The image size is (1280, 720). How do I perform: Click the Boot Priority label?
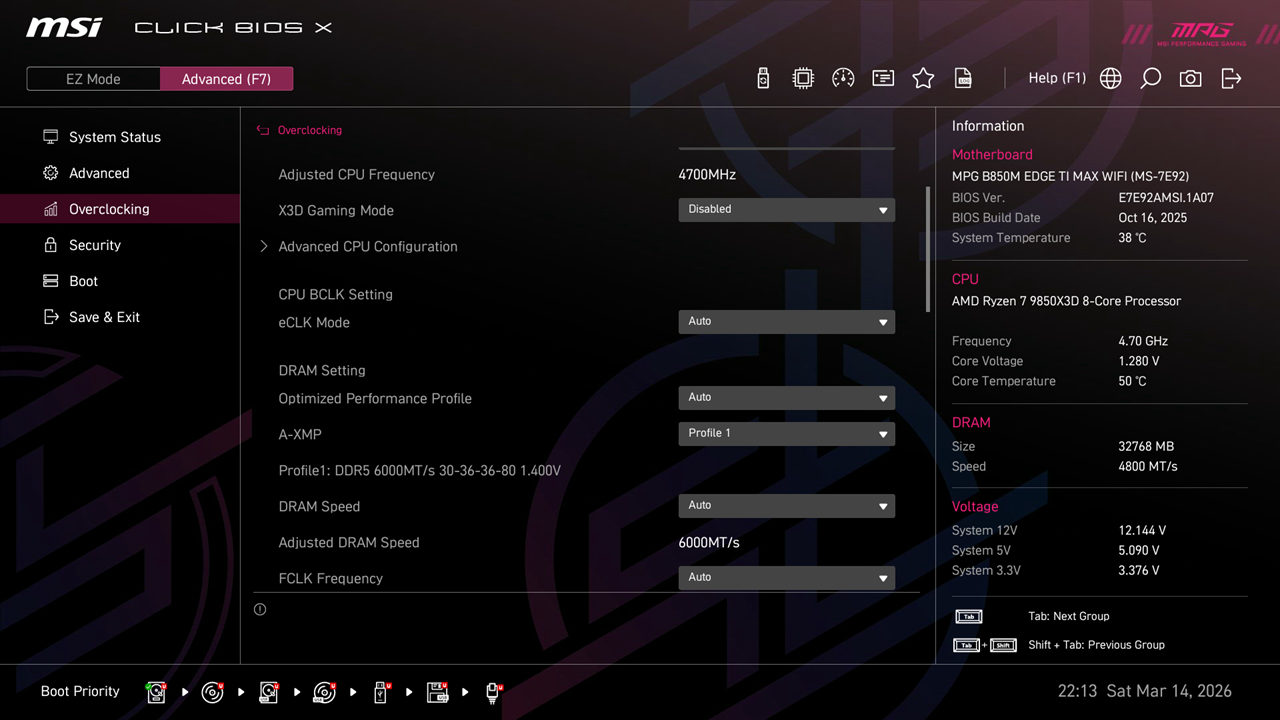pyautogui.click(x=80, y=691)
